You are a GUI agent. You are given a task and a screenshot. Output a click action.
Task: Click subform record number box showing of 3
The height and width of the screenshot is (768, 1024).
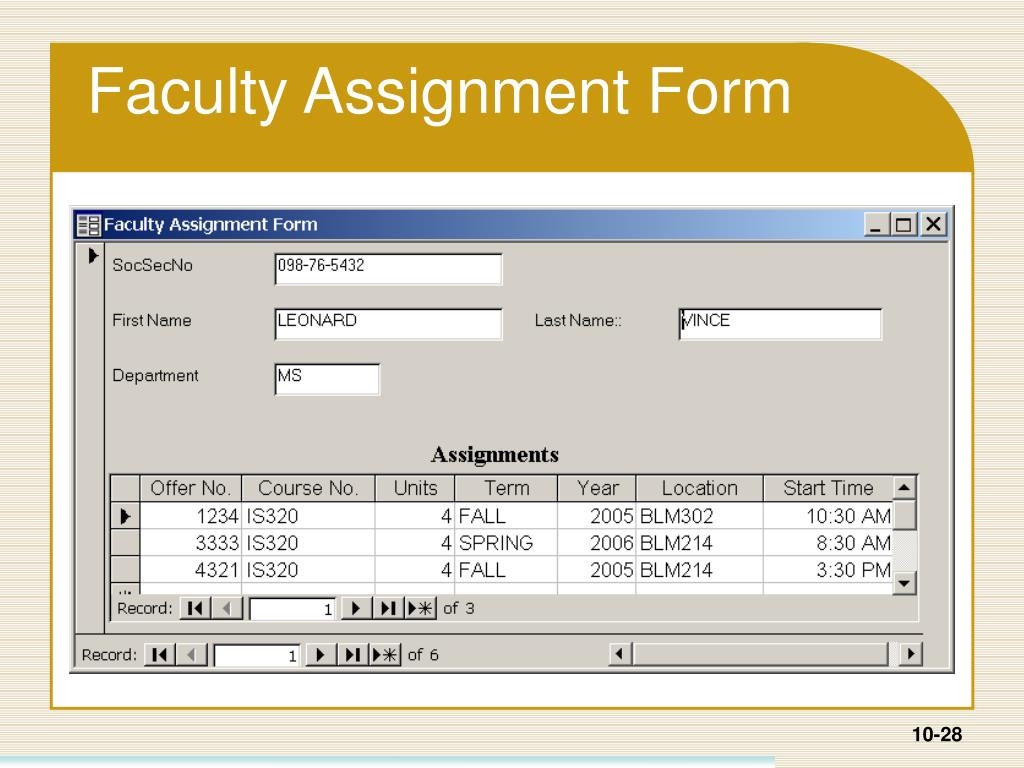tap(293, 609)
